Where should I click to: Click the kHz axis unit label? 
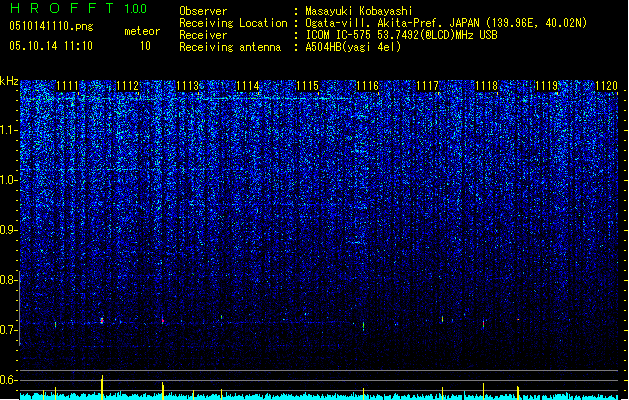[x=9, y=81]
